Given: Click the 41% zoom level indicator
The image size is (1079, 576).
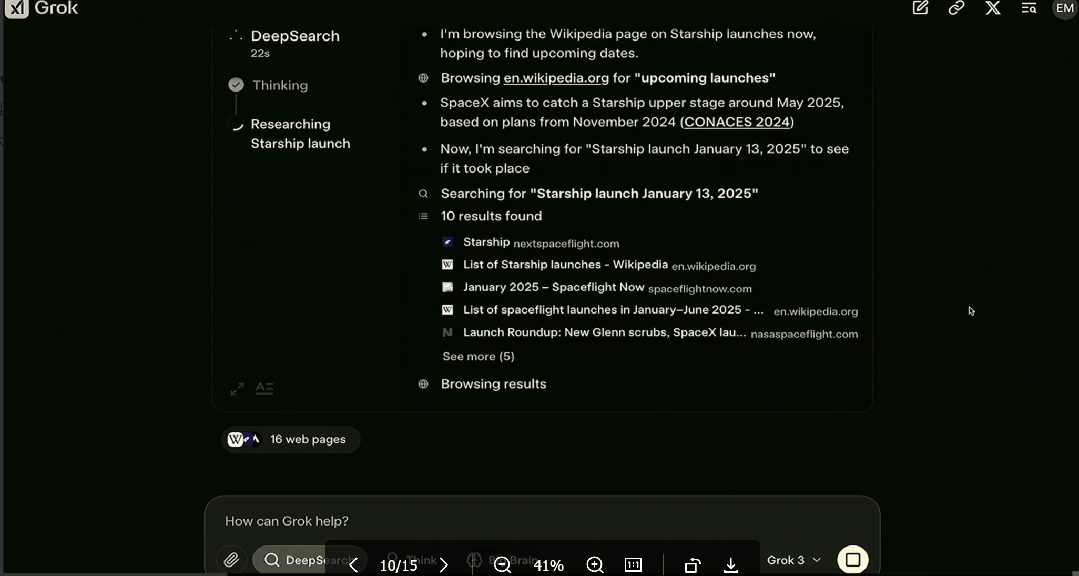Looking at the screenshot, I should point(548,566).
